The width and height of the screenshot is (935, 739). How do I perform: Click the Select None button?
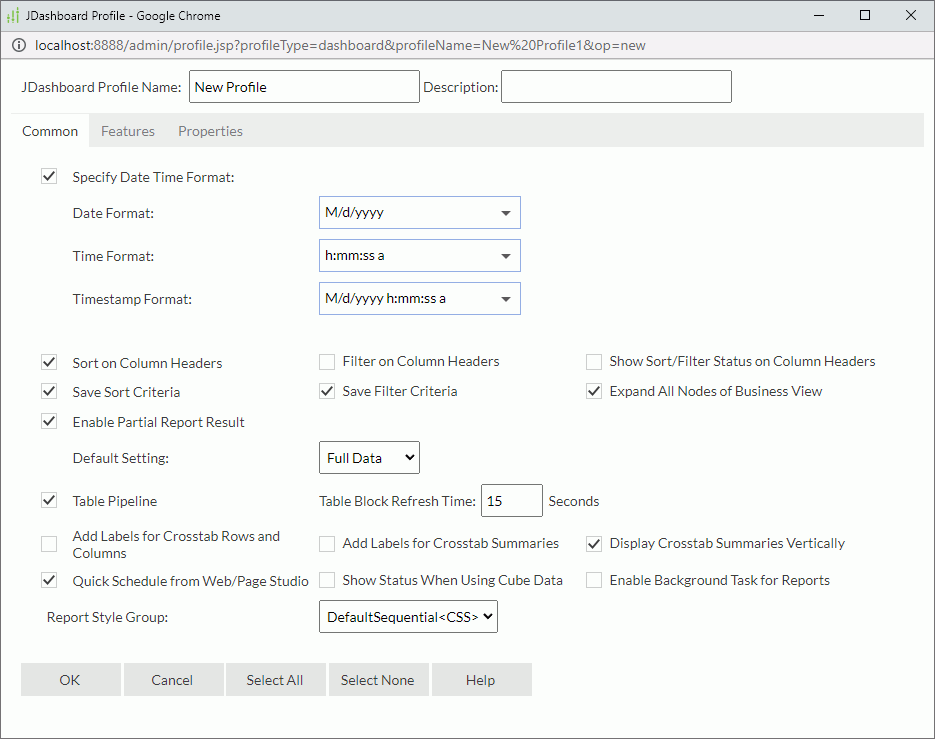(378, 679)
